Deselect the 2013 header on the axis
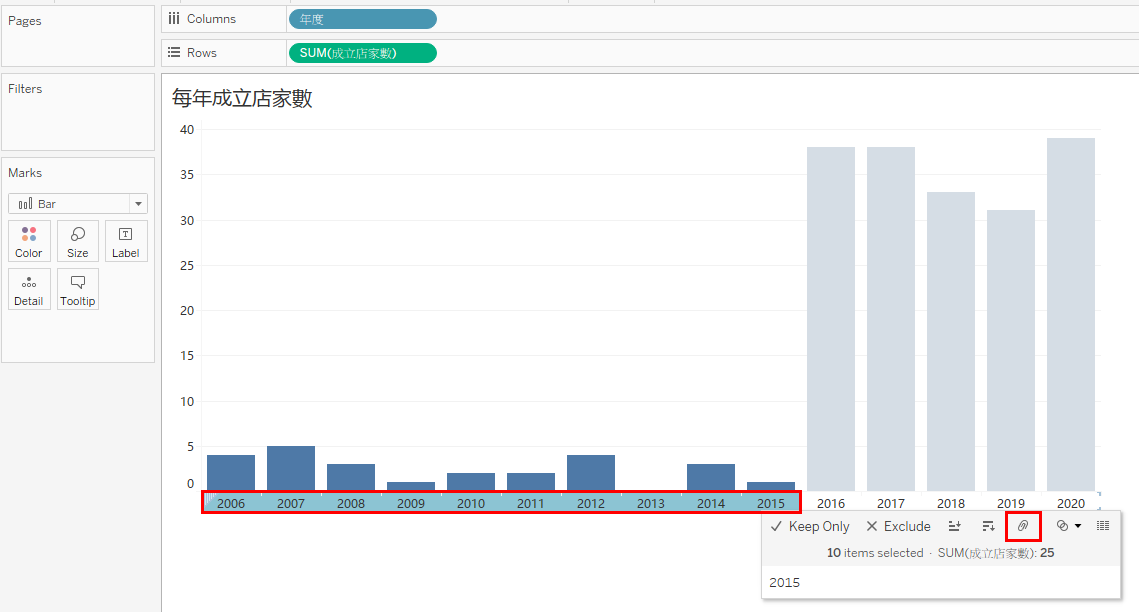Screen dimensions: 1139x612 point(650,503)
